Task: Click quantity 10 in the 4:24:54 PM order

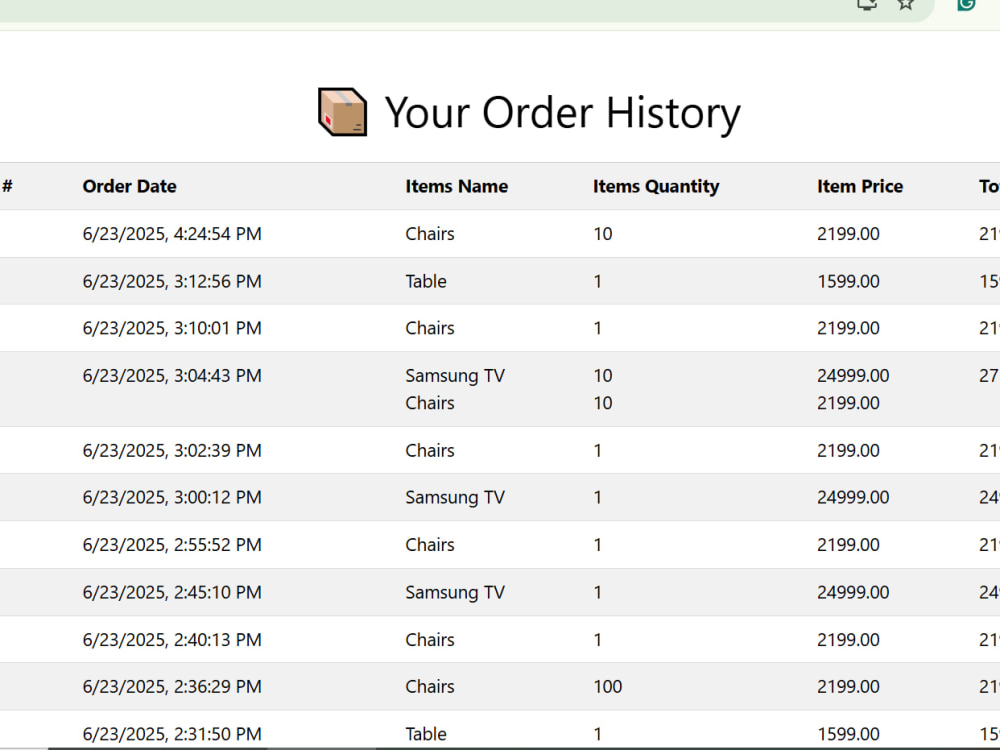Action: point(603,234)
